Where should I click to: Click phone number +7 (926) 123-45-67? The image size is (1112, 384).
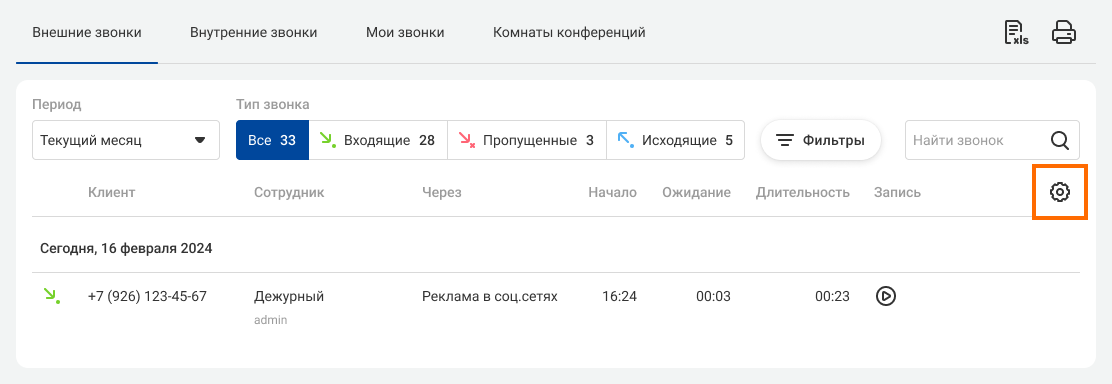148,297
